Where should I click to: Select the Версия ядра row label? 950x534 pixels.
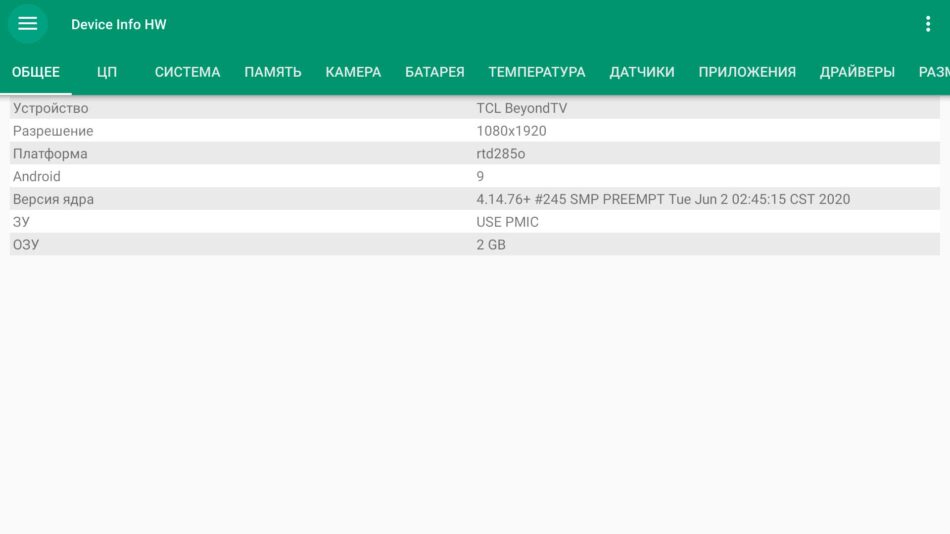(x=53, y=199)
